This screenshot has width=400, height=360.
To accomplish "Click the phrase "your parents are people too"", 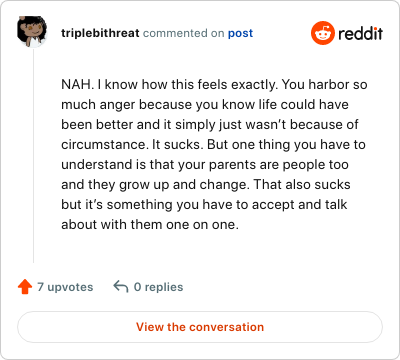I will (263, 165).
